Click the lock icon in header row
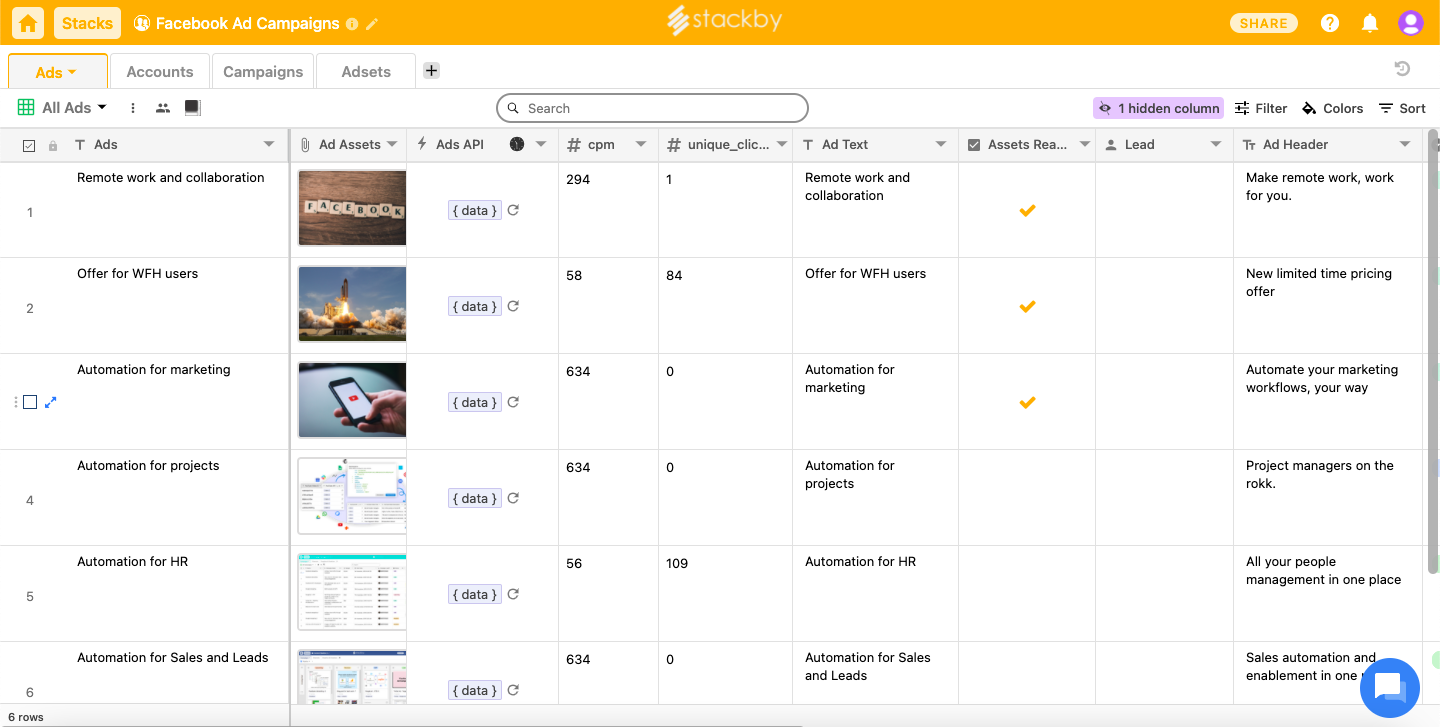The image size is (1440, 727). pos(53,146)
